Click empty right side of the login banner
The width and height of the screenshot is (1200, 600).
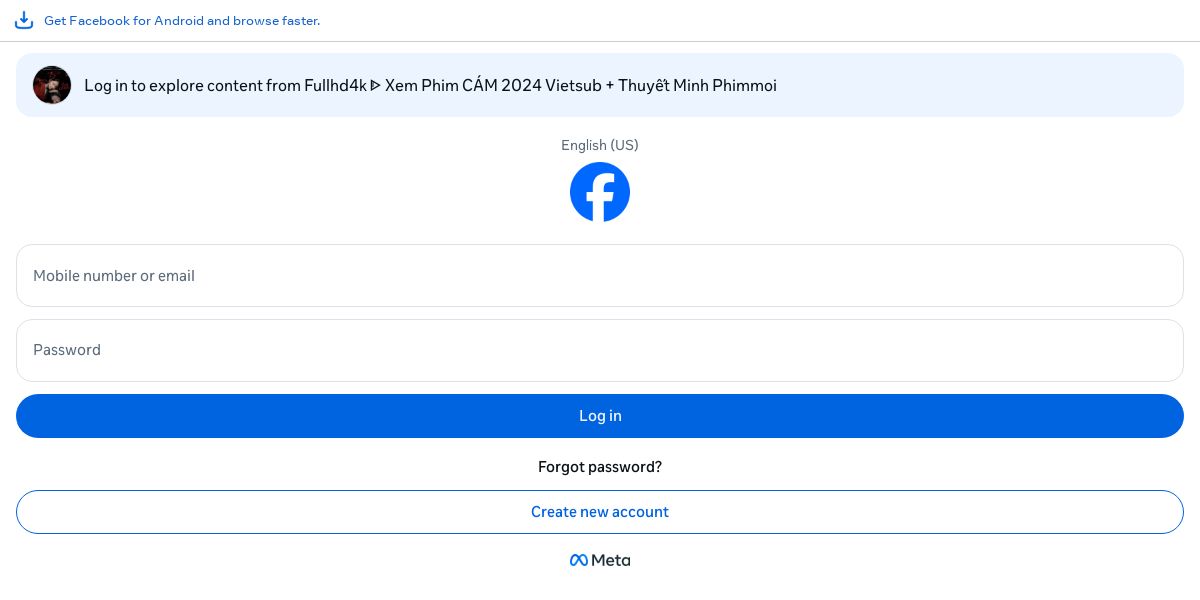1000,85
